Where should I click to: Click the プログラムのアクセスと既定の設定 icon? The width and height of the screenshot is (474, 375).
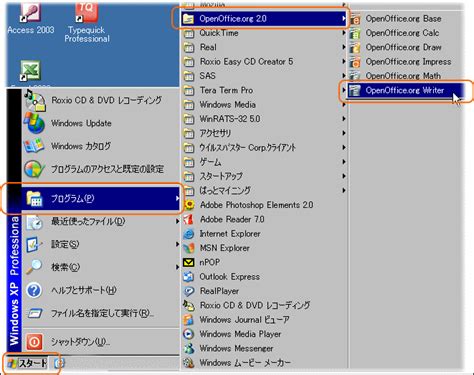tap(34, 169)
